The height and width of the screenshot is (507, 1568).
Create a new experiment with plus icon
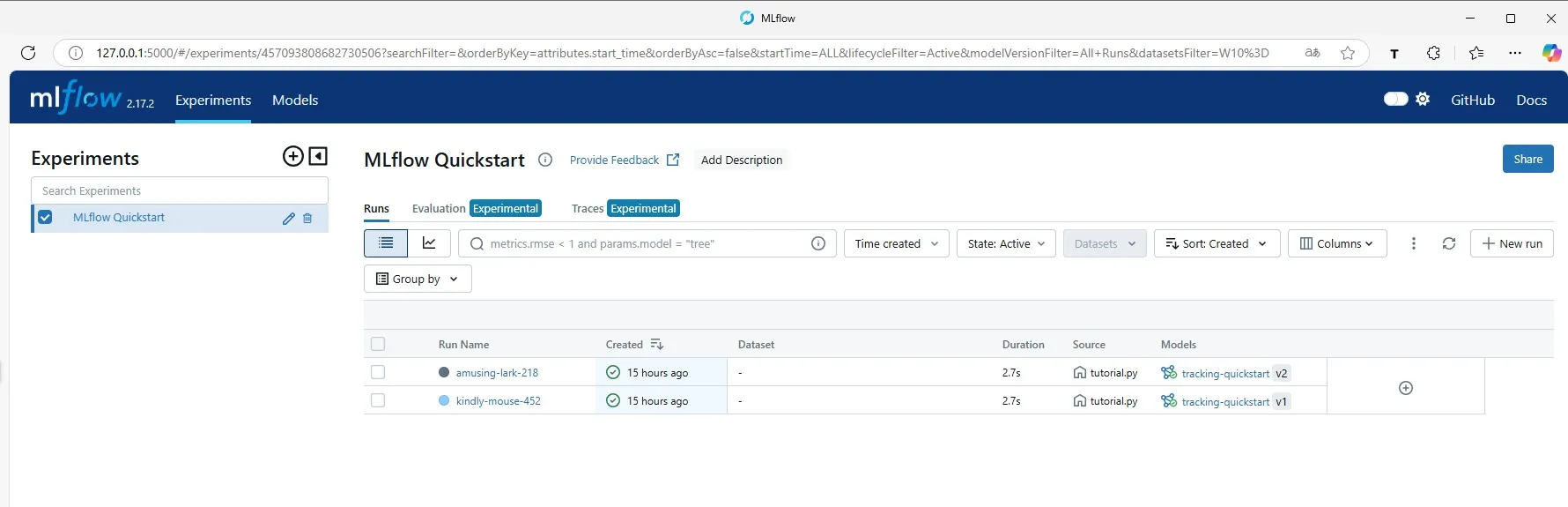click(x=292, y=156)
